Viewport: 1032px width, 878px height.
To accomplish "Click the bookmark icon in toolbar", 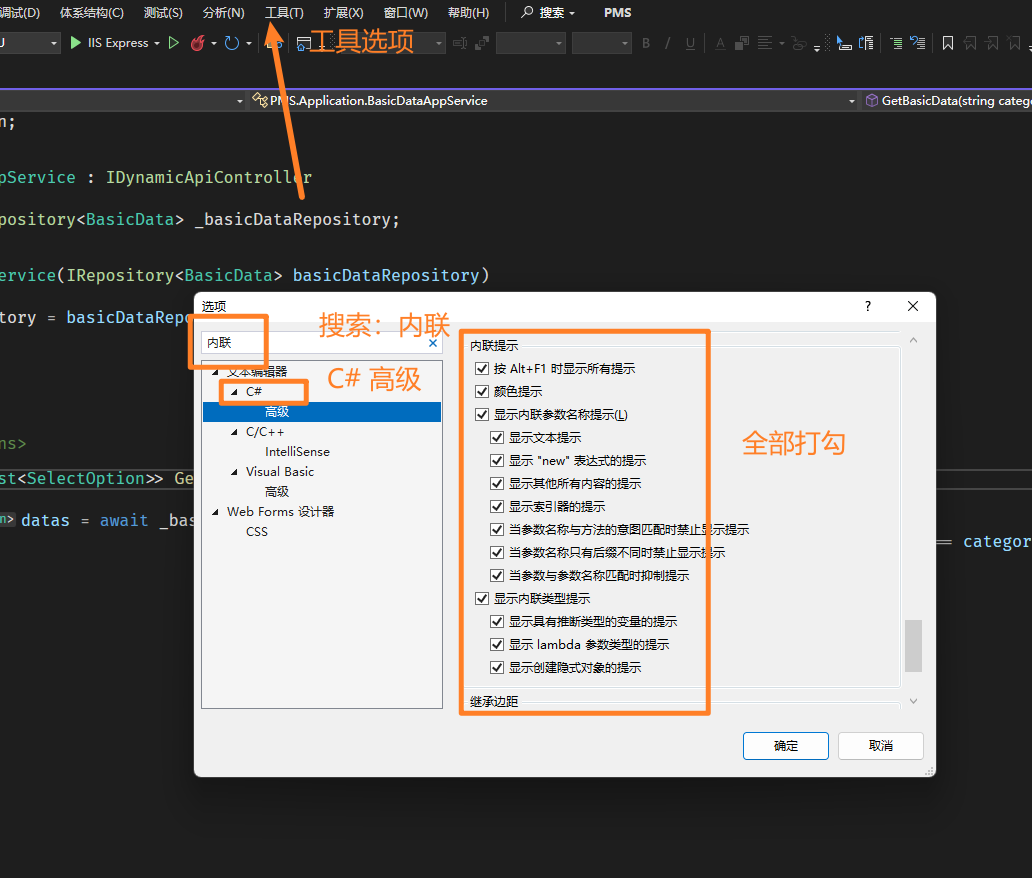I will [x=947, y=43].
